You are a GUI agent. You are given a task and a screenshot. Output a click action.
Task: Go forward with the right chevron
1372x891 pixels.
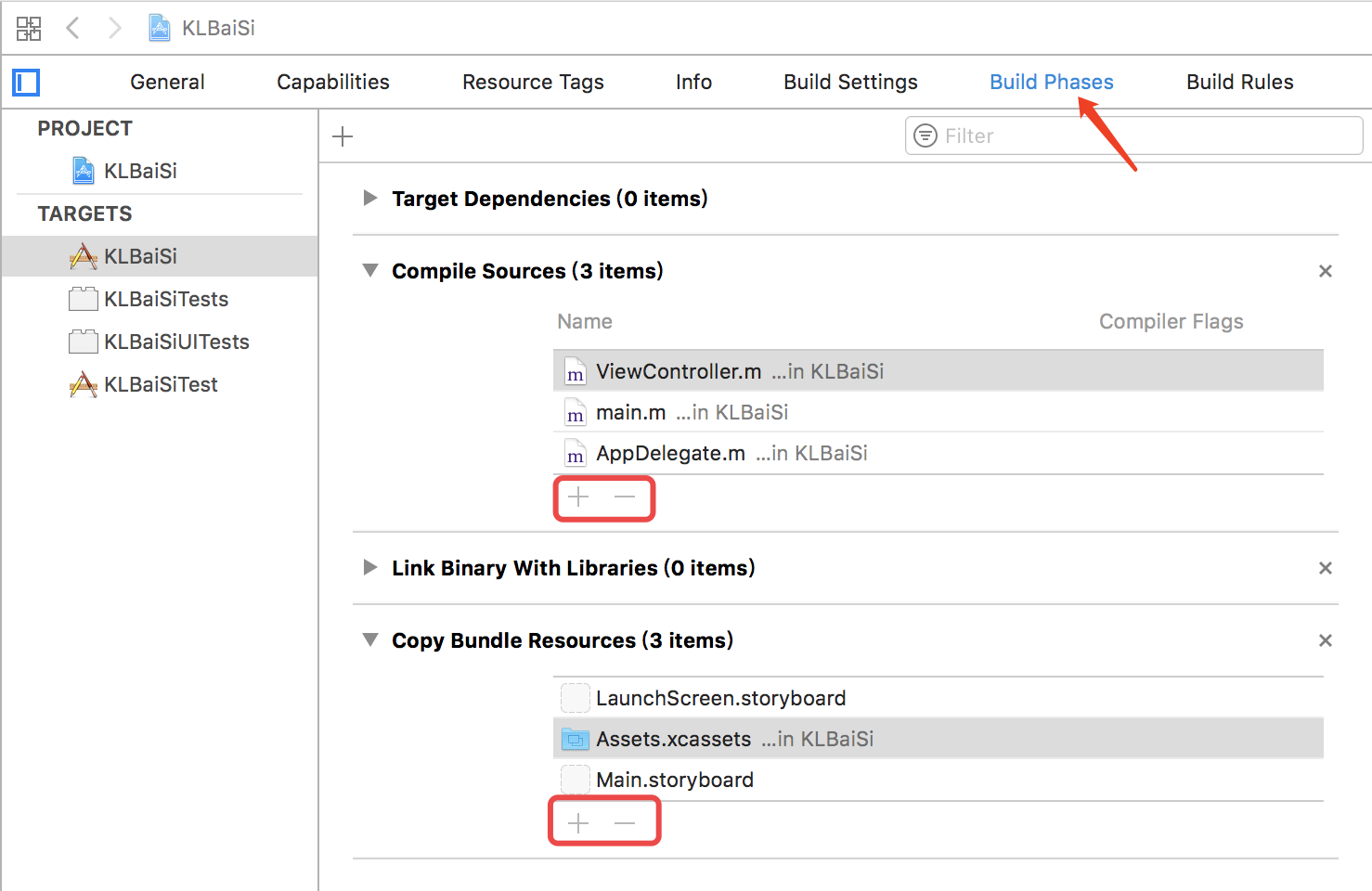pyautogui.click(x=114, y=28)
